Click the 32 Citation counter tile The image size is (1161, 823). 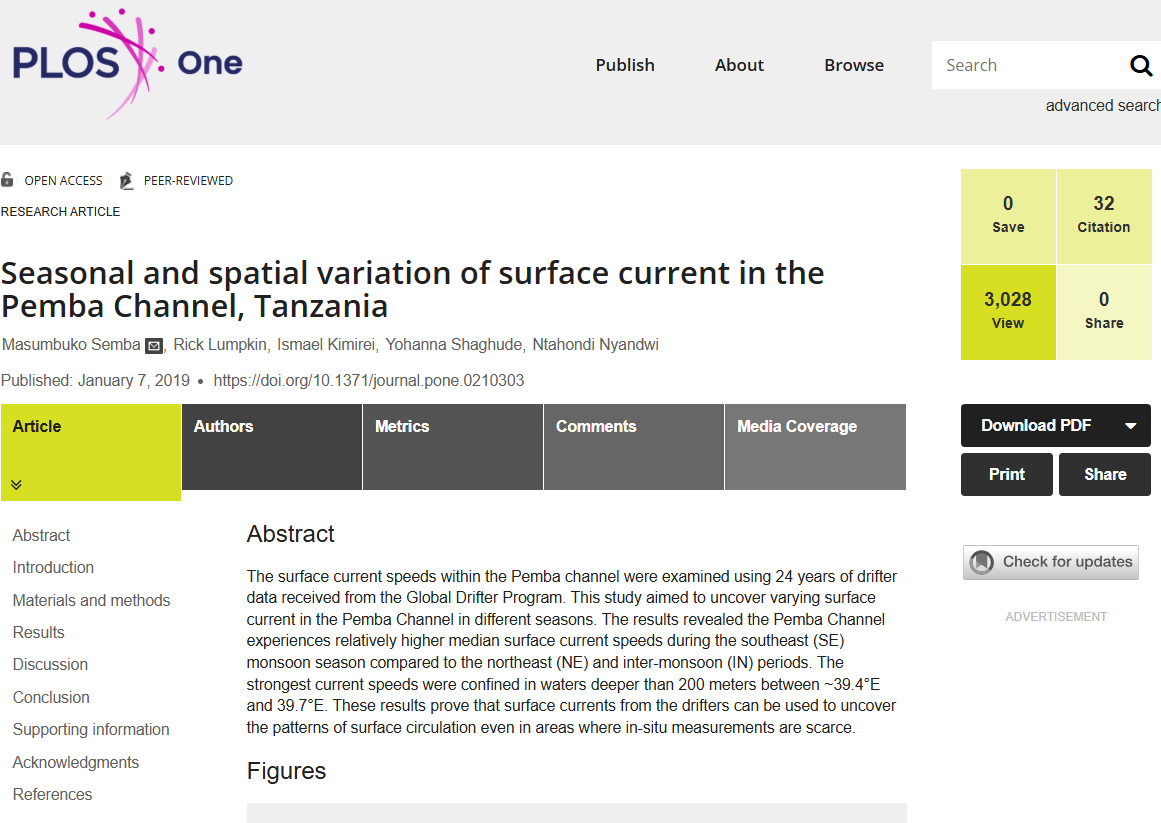(x=1103, y=215)
